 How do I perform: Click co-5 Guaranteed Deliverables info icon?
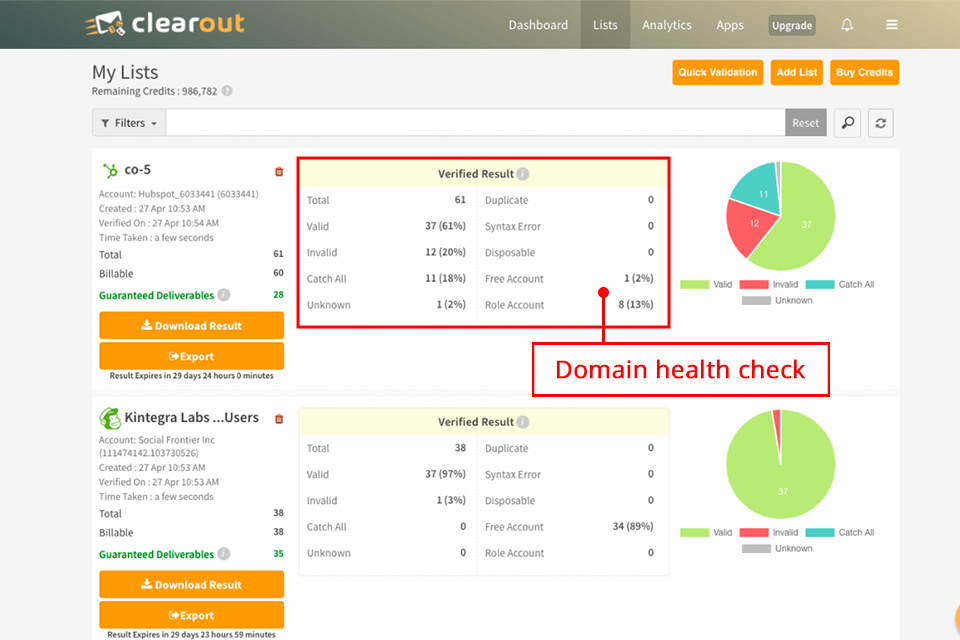[x=224, y=295]
